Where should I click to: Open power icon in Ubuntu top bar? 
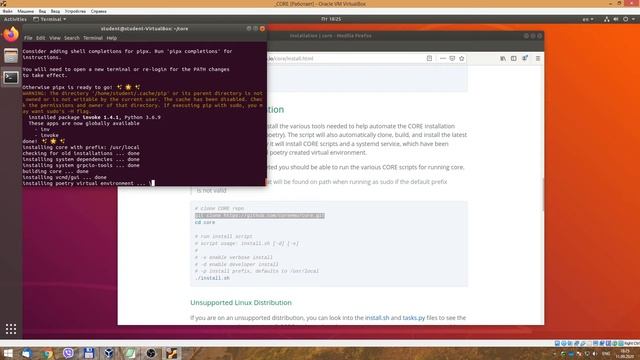point(625,19)
